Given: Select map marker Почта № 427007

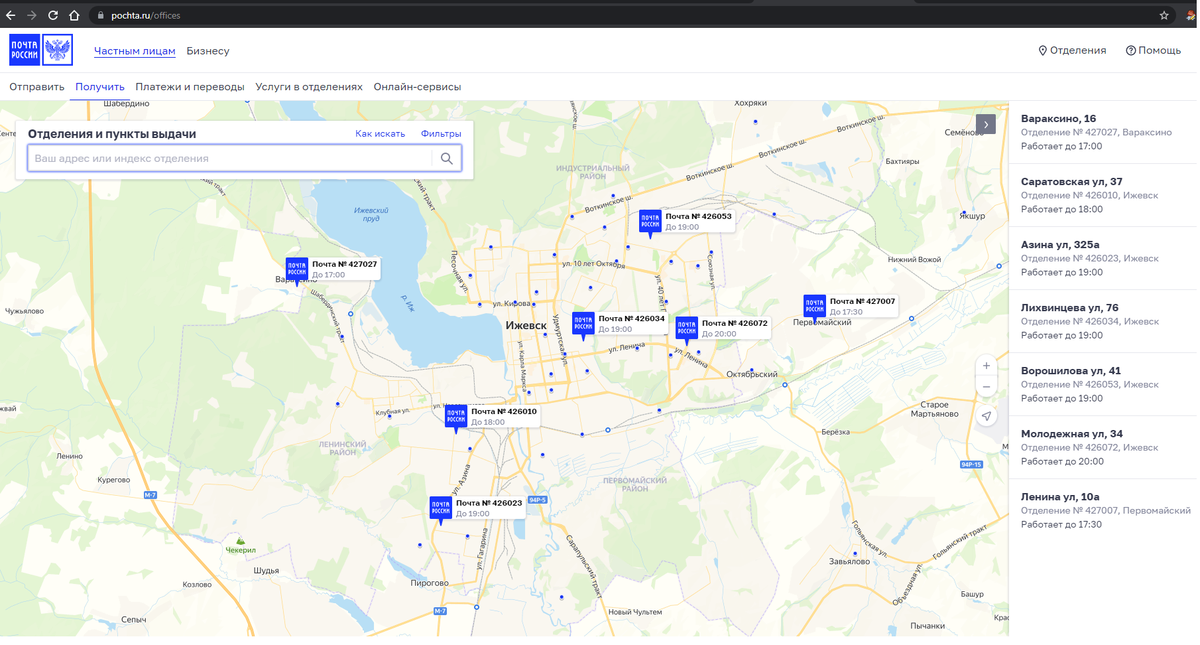Looking at the screenshot, I should (850, 306).
